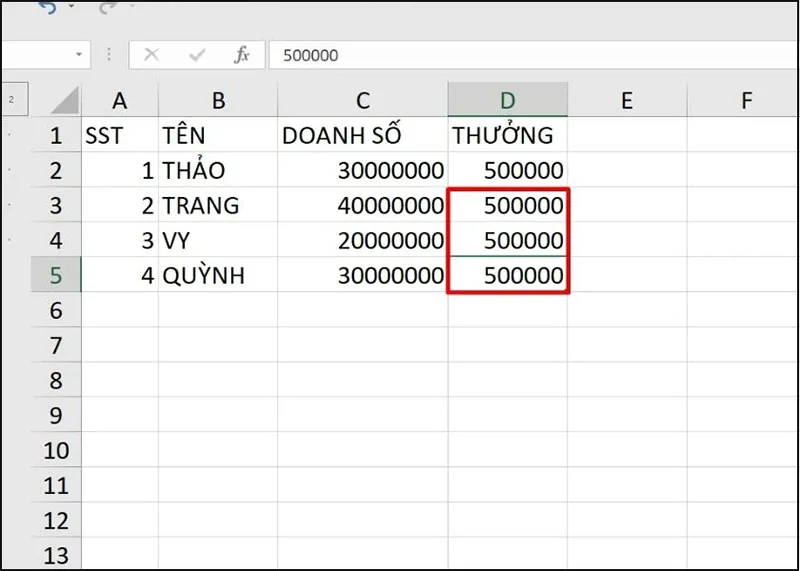The image size is (800, 571).
Task: Click the TÊN header cell
Action: 218,135
